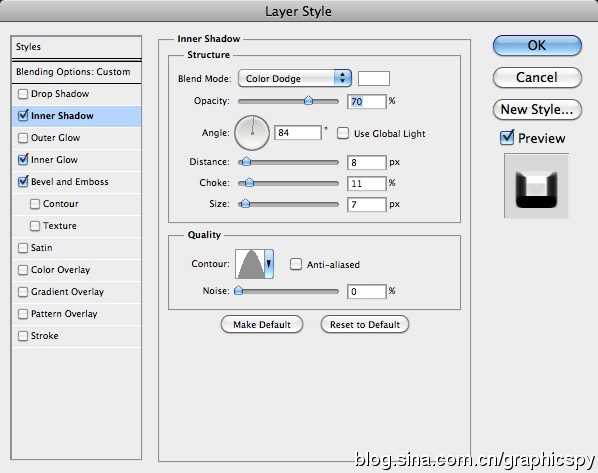Open the Blend Mode dropdown
This screenshot has width=598, height=473.
coord(294,79)
